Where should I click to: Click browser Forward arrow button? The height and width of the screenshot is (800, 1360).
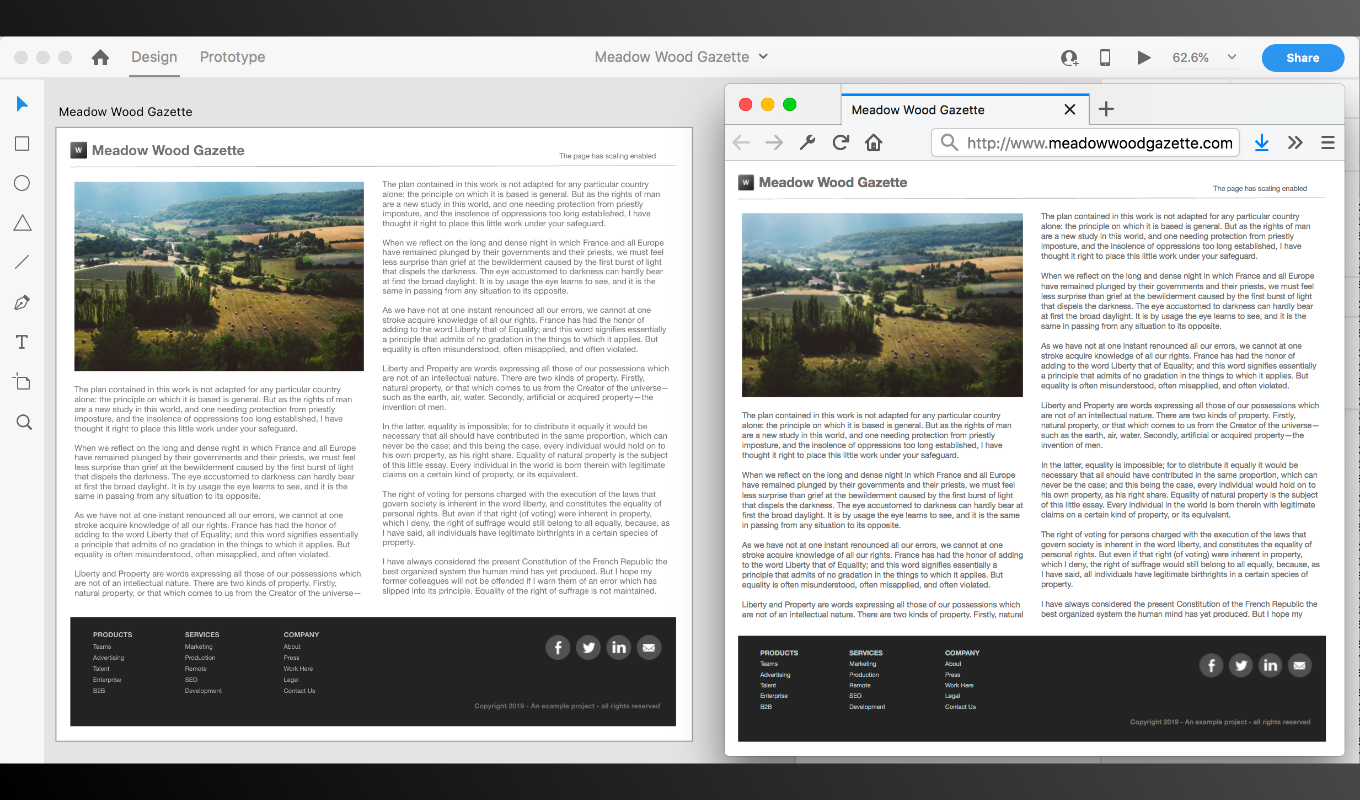[x=774, y=143]
